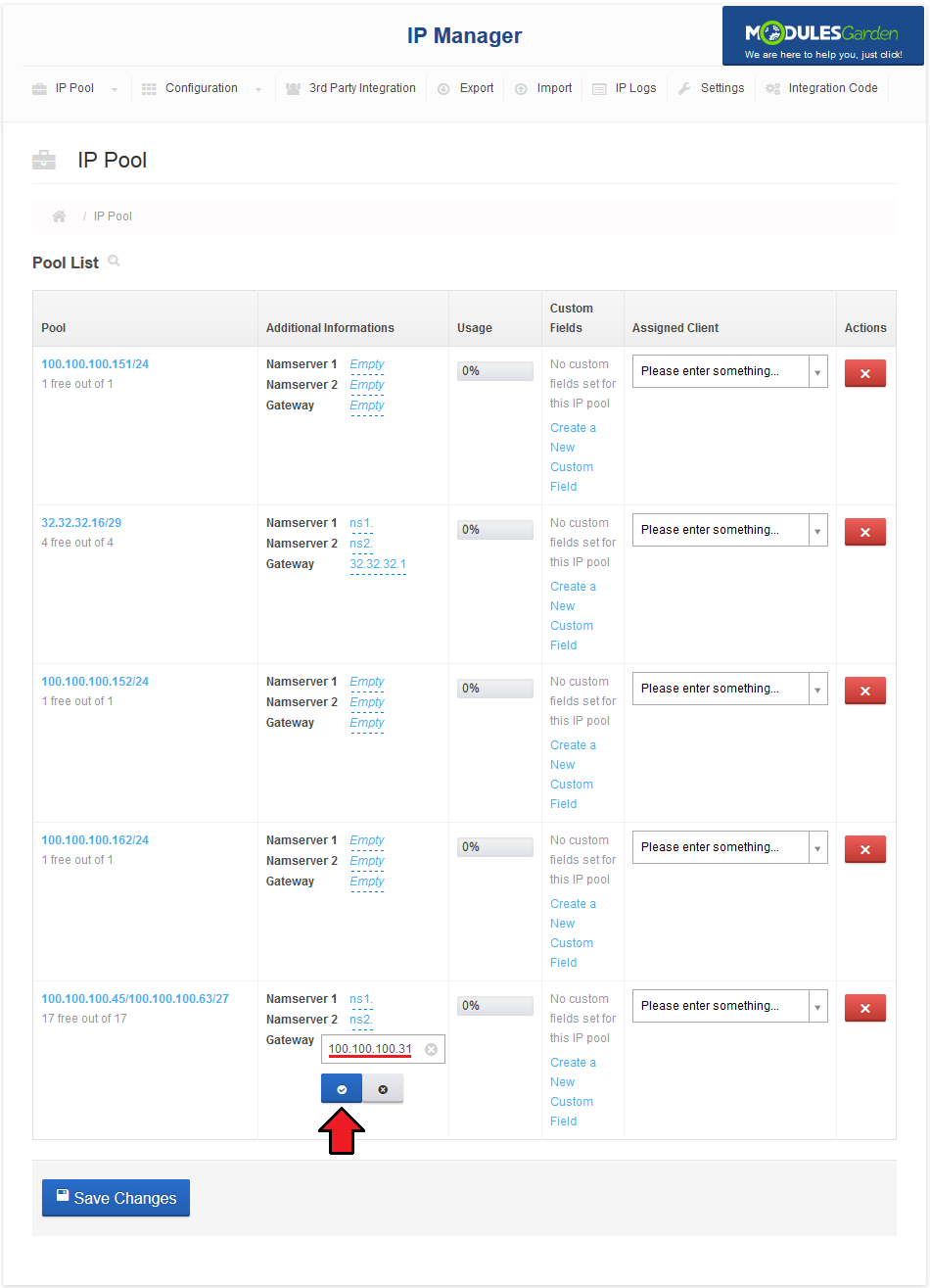The height and width of the screenshot is (1288, 930).
Task: Open pool 32.32.32.16/29
Action: click(x=81, y=523)
